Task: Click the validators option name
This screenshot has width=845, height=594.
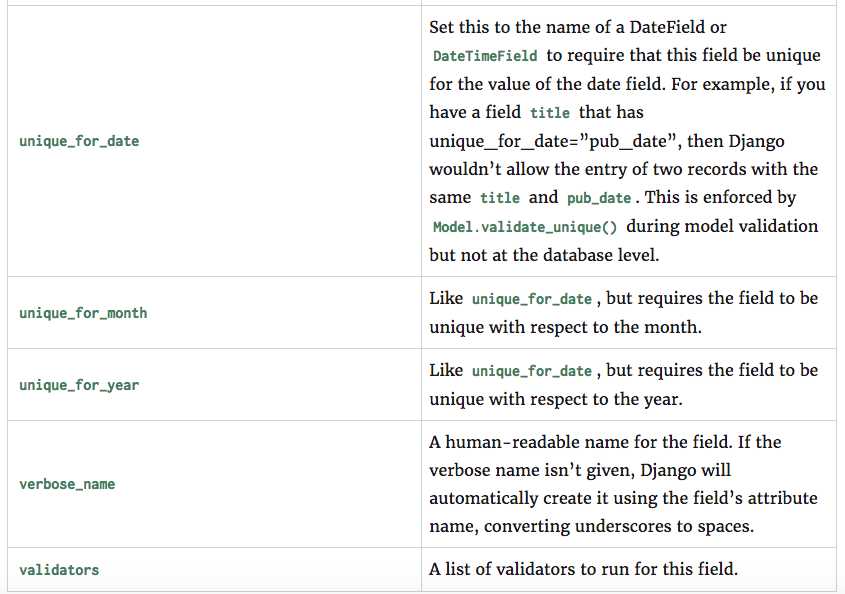Action: click(x=59, y=570)
